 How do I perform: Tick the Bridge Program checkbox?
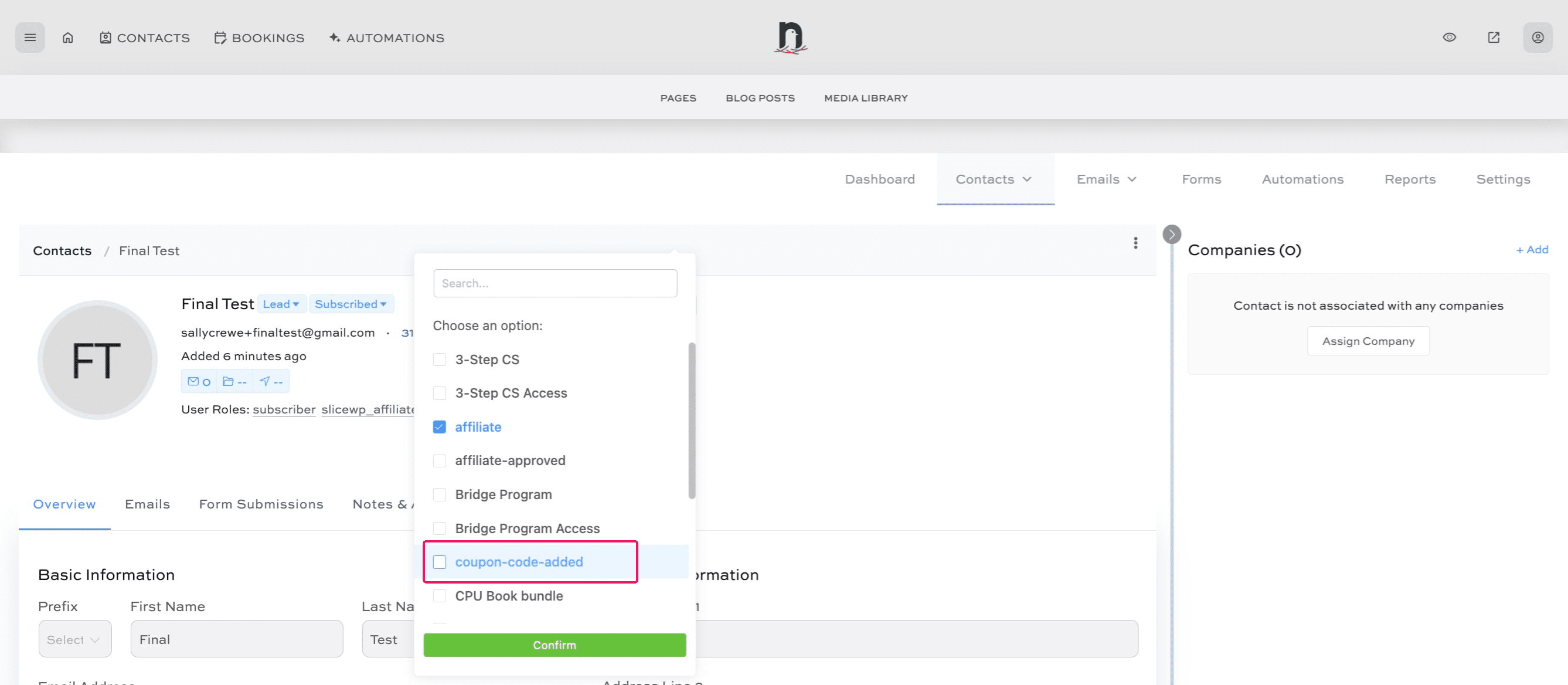click(x=440, y=494)
